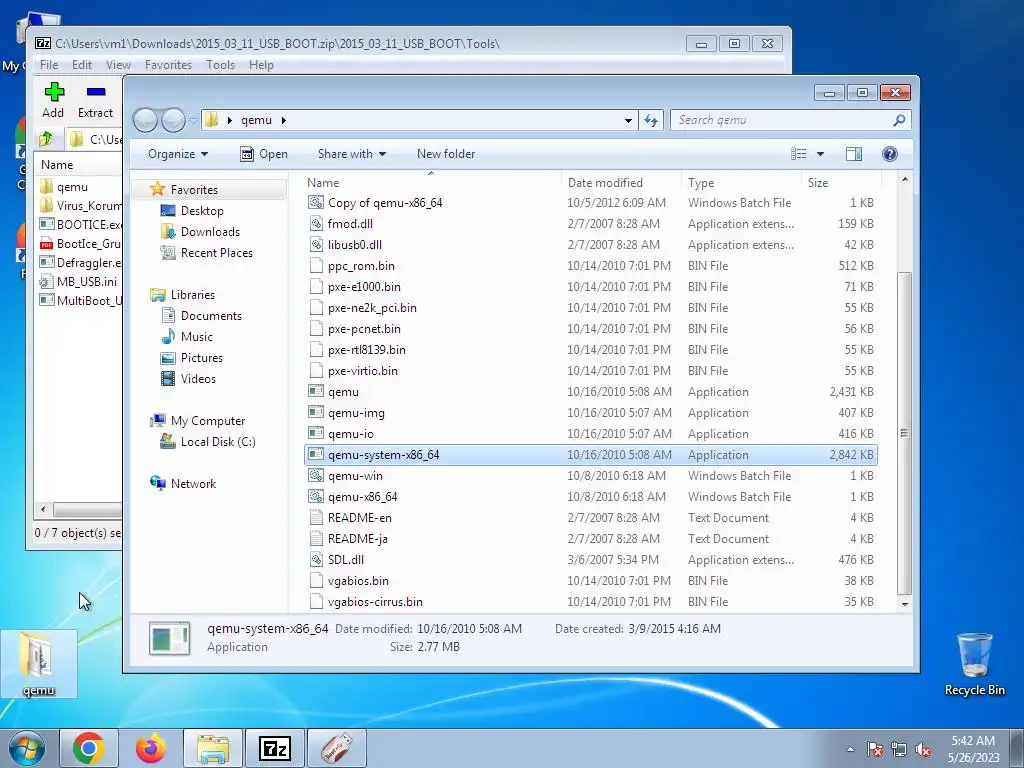Select the SDL.dll file icon
The width and height of the screenshot is (1024, 768).
[x=316, y=560]
